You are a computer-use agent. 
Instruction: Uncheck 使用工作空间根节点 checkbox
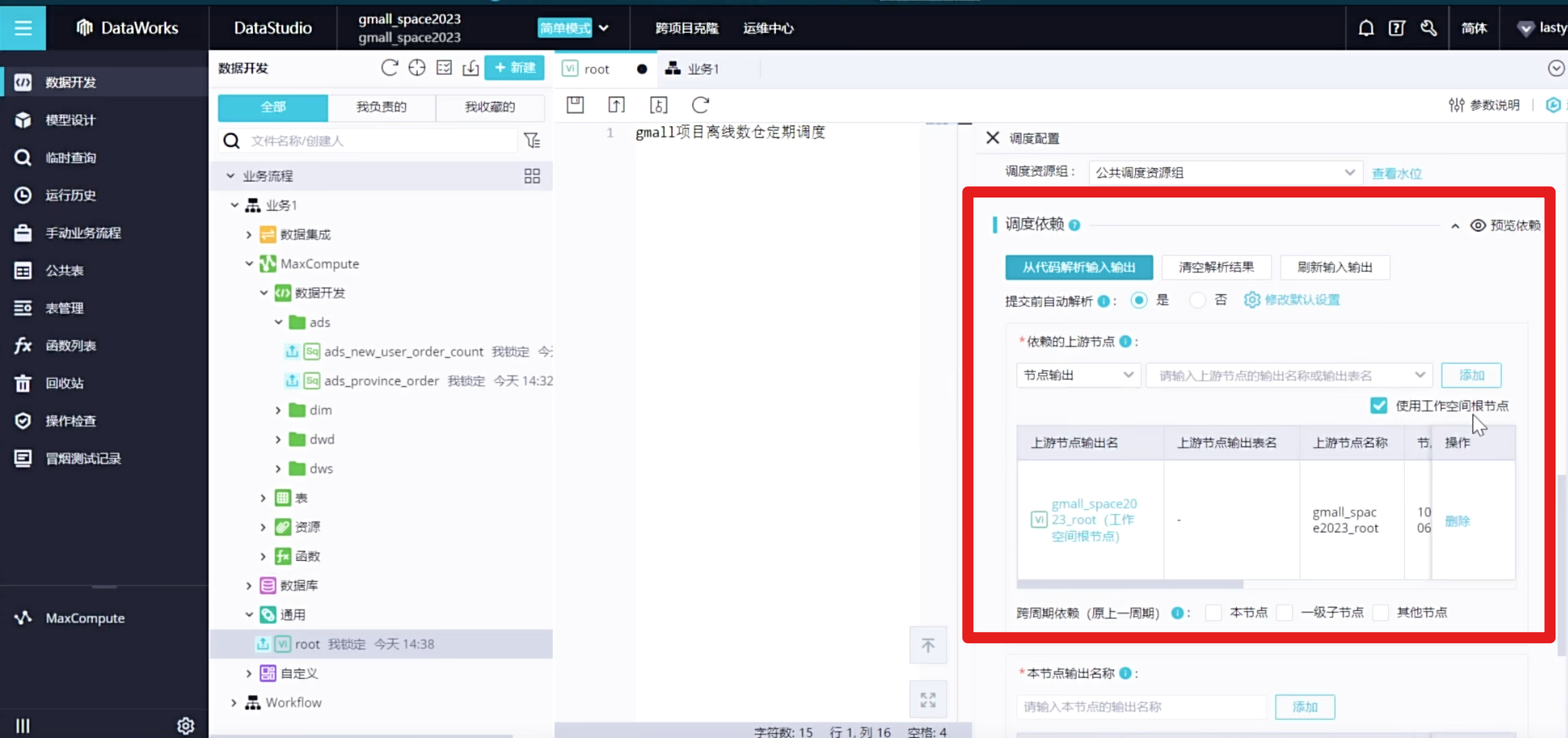click(1378, 405)
